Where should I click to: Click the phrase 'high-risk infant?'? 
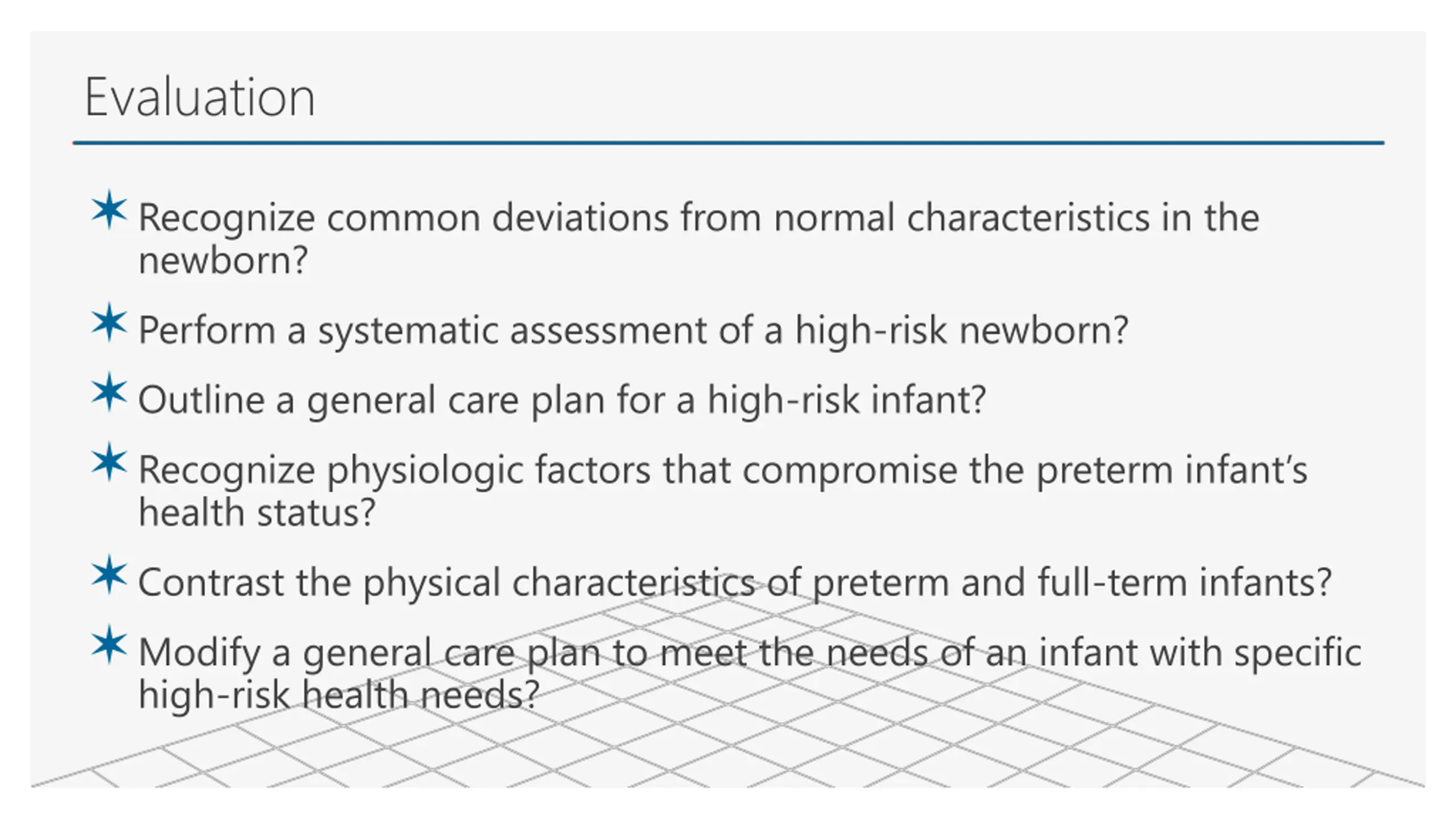pos(847,400)
